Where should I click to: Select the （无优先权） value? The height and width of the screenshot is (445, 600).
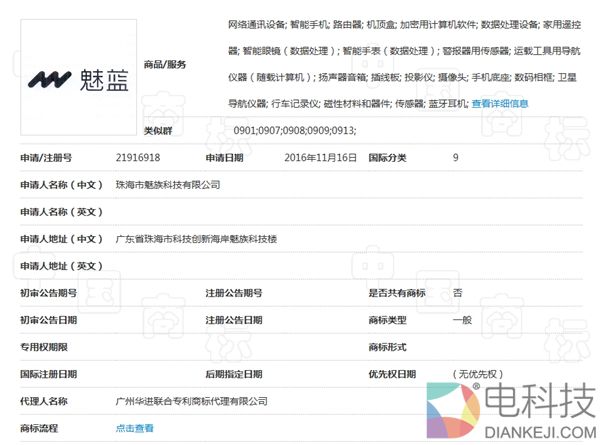478,374
